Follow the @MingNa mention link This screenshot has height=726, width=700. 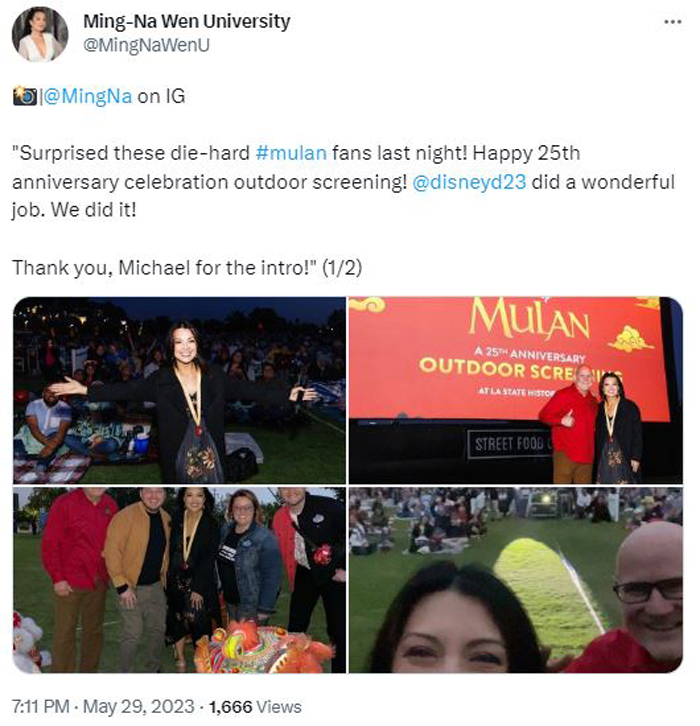tap(88, 96)
